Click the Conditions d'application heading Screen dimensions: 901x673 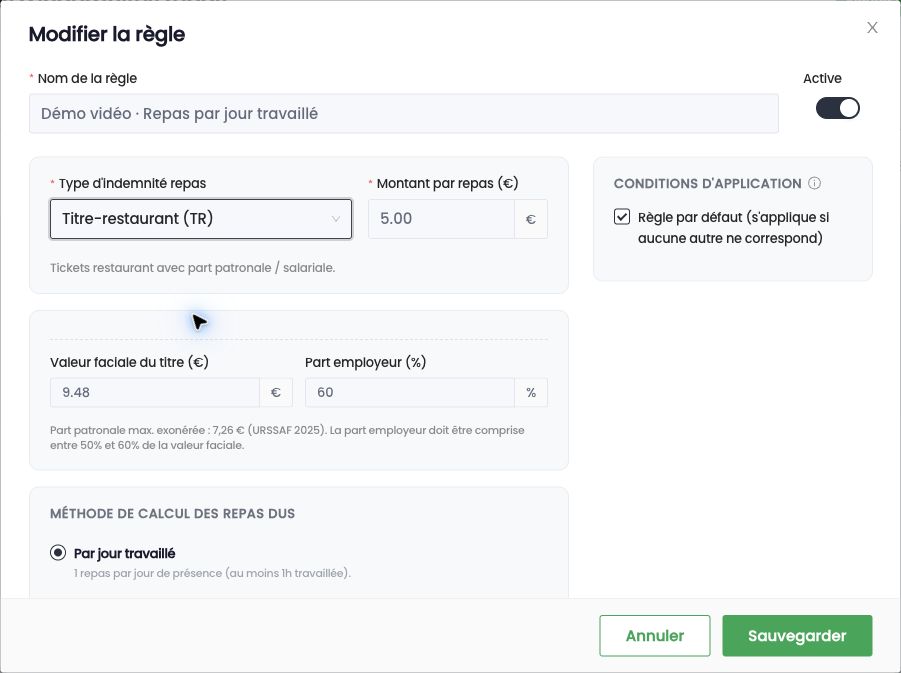[x=707, y=183]
